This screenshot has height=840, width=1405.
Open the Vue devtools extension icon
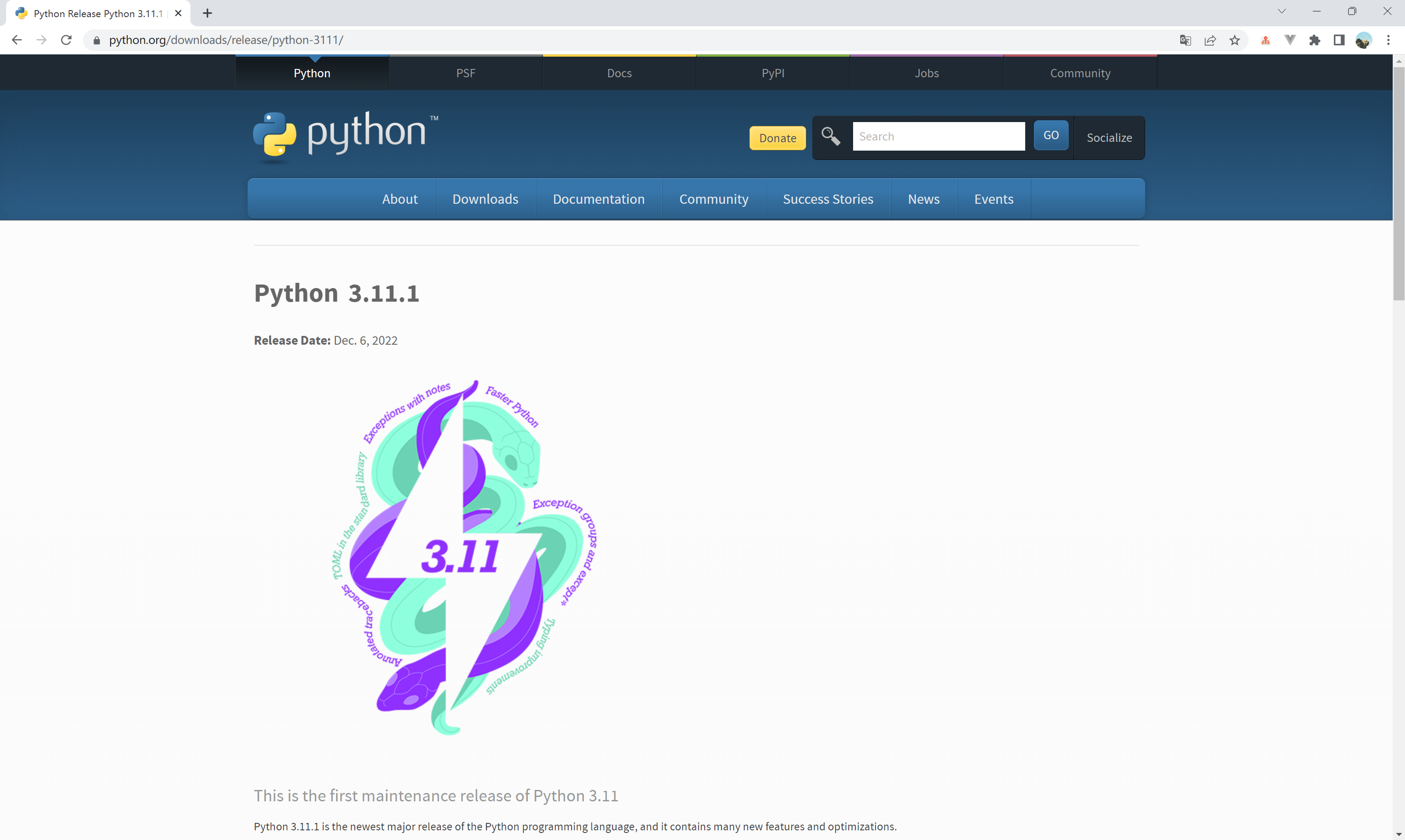[1290, 40]
